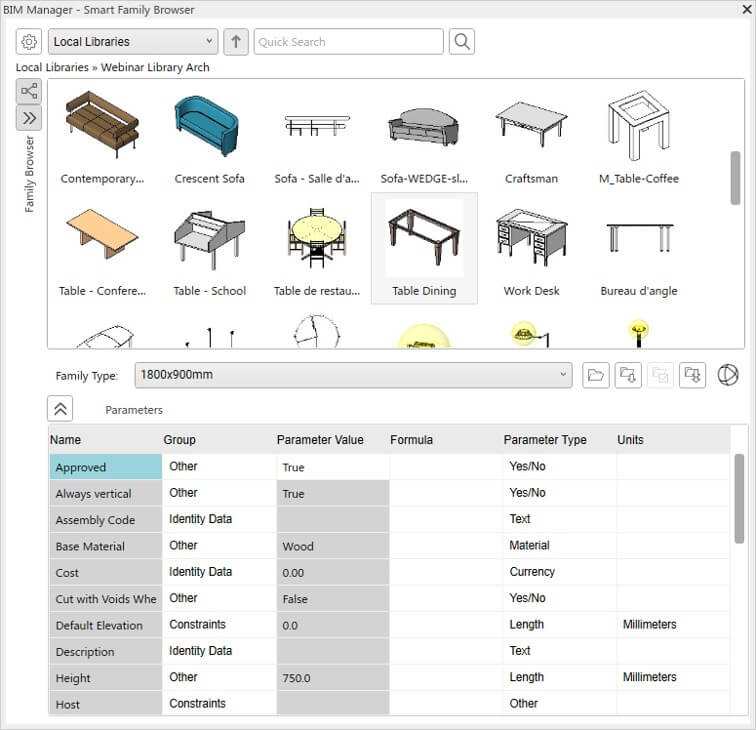This screenshot has width=756, height=730.
Task: Select the Approved parameter row name
Action: coord(106,467)
